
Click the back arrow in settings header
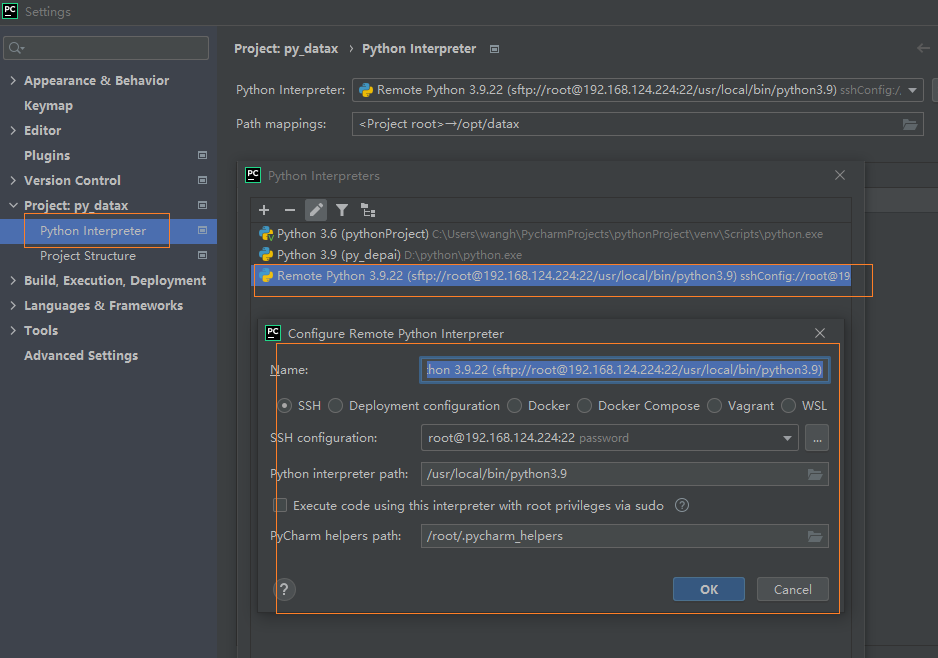click(x=924, y=48)
